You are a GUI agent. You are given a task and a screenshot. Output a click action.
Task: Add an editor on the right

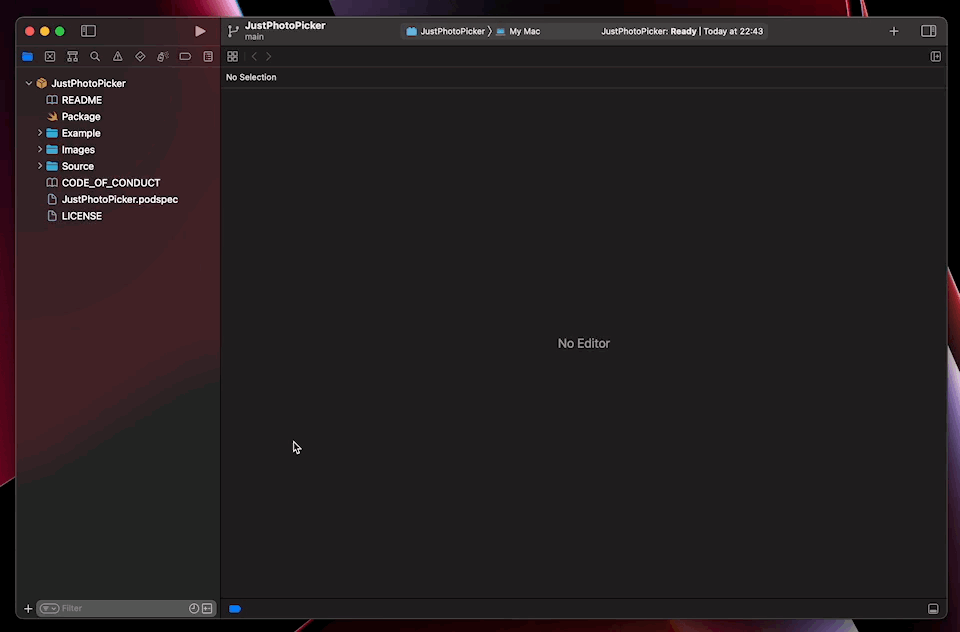pyautogui.click(x=936, y=56)
